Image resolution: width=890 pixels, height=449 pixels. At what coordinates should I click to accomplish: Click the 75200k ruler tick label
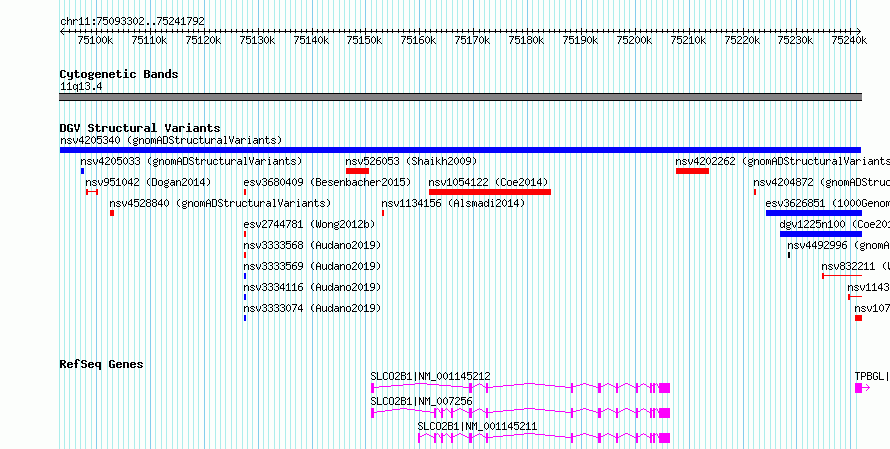pyautogui.click(x=635, y=40)
